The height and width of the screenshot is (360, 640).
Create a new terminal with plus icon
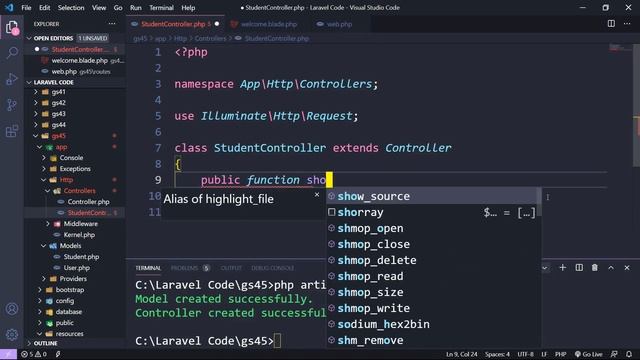(x=562, y=268)
